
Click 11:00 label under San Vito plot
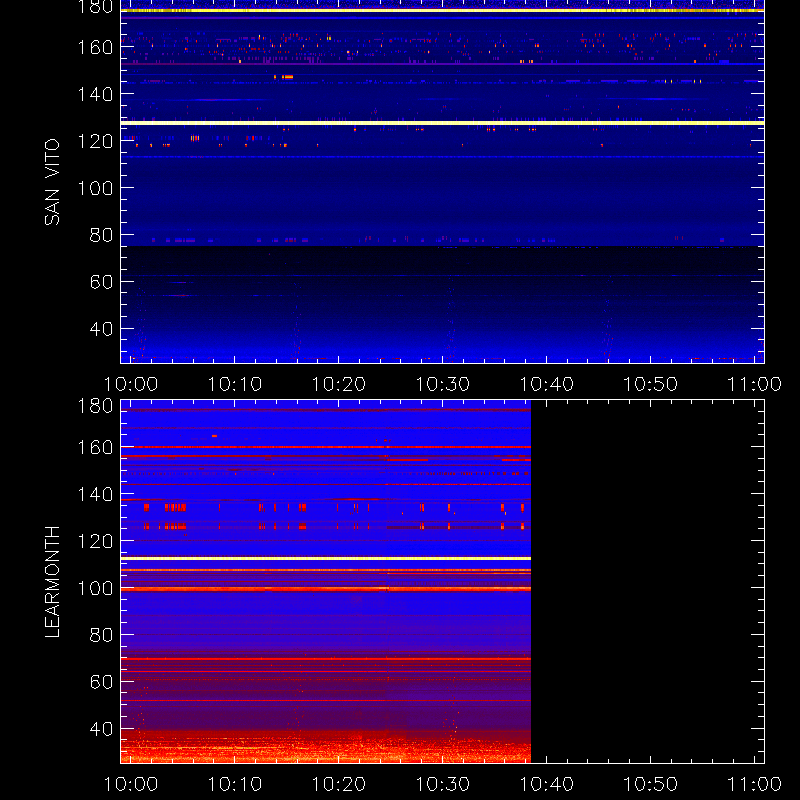[754, 384]
